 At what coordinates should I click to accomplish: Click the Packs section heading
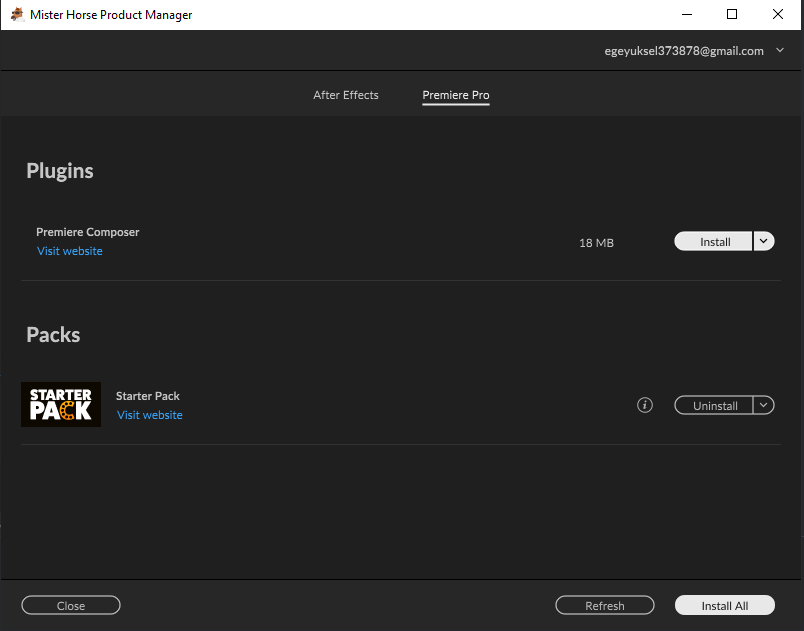click(x=53, y=335)
